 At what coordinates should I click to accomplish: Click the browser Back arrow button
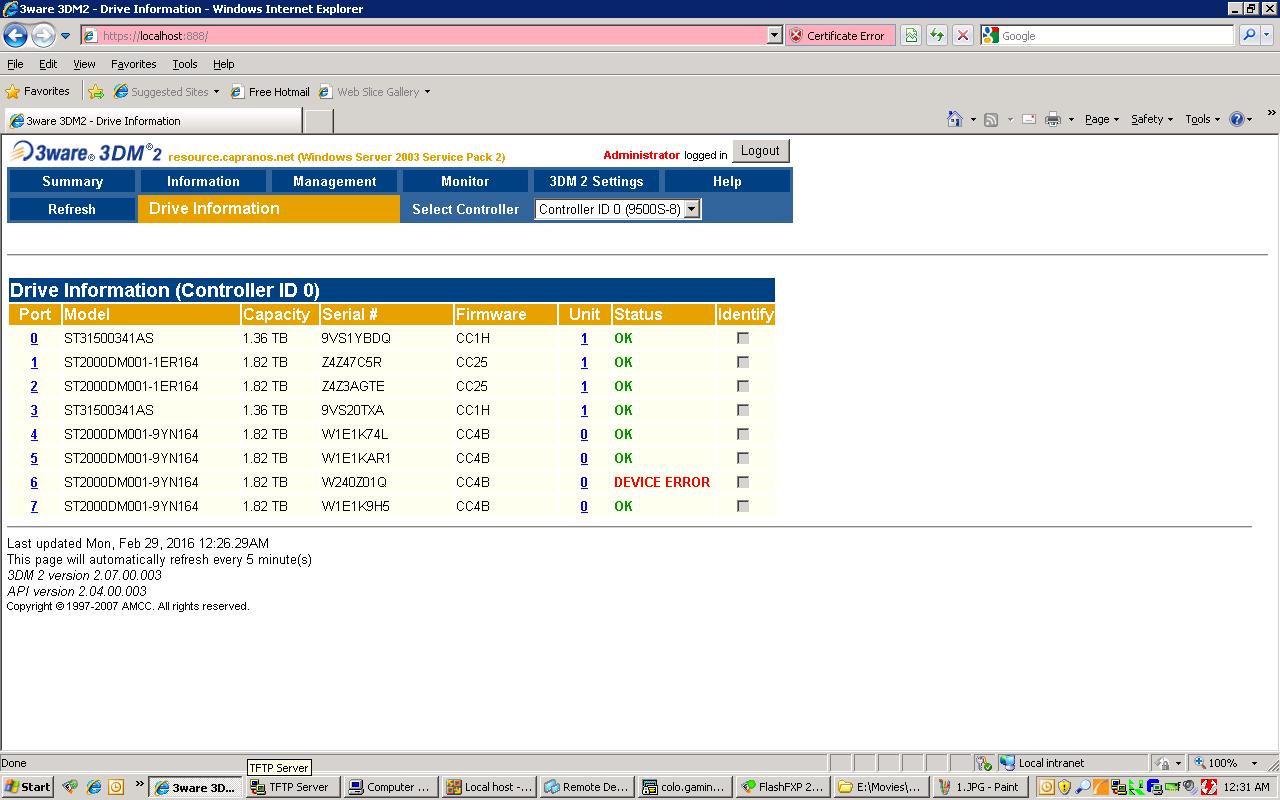click(15, 36)
